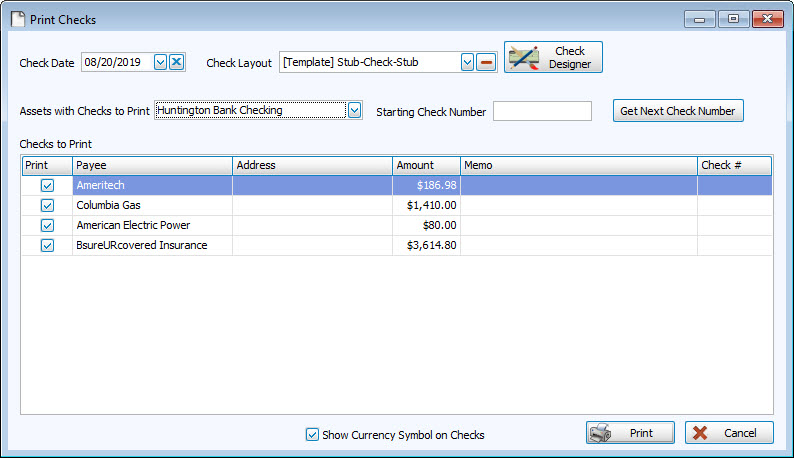Click Get Next Check Number button
This screenshot has height=458, width=794.
[678, 111]
